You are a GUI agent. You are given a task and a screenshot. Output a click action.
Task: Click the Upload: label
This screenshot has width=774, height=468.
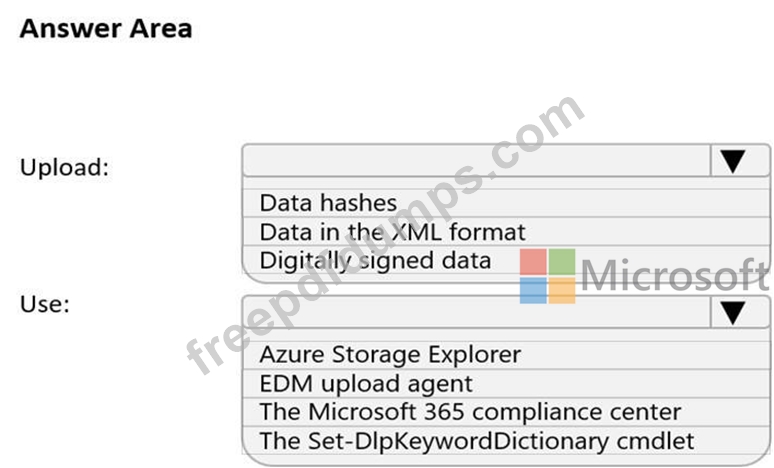[x=64, y=167]
